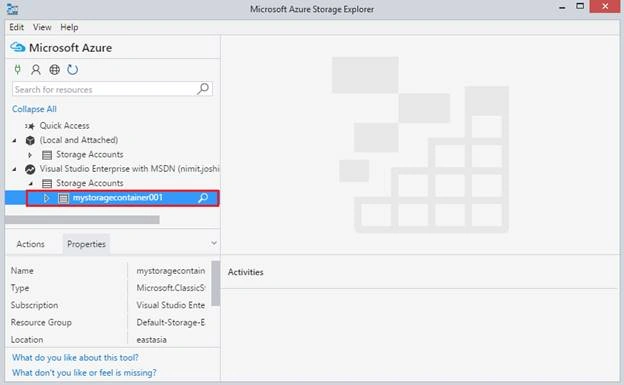This screenshot has width=624, height=385.
Task: Click the Name property value mystoragecontain
Action: click(171, 271)
